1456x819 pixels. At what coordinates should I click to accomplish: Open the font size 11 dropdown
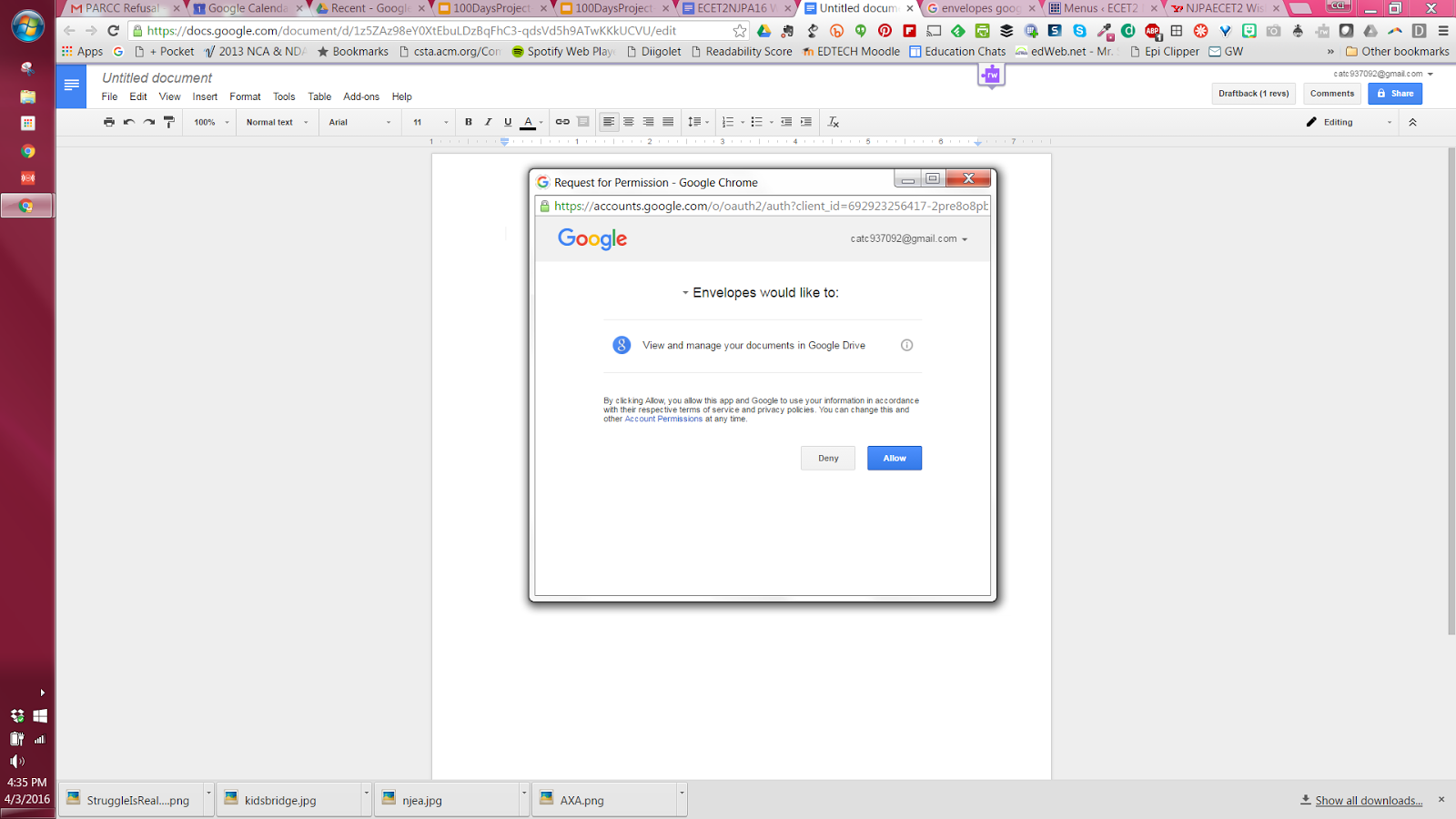click(430, 122)
